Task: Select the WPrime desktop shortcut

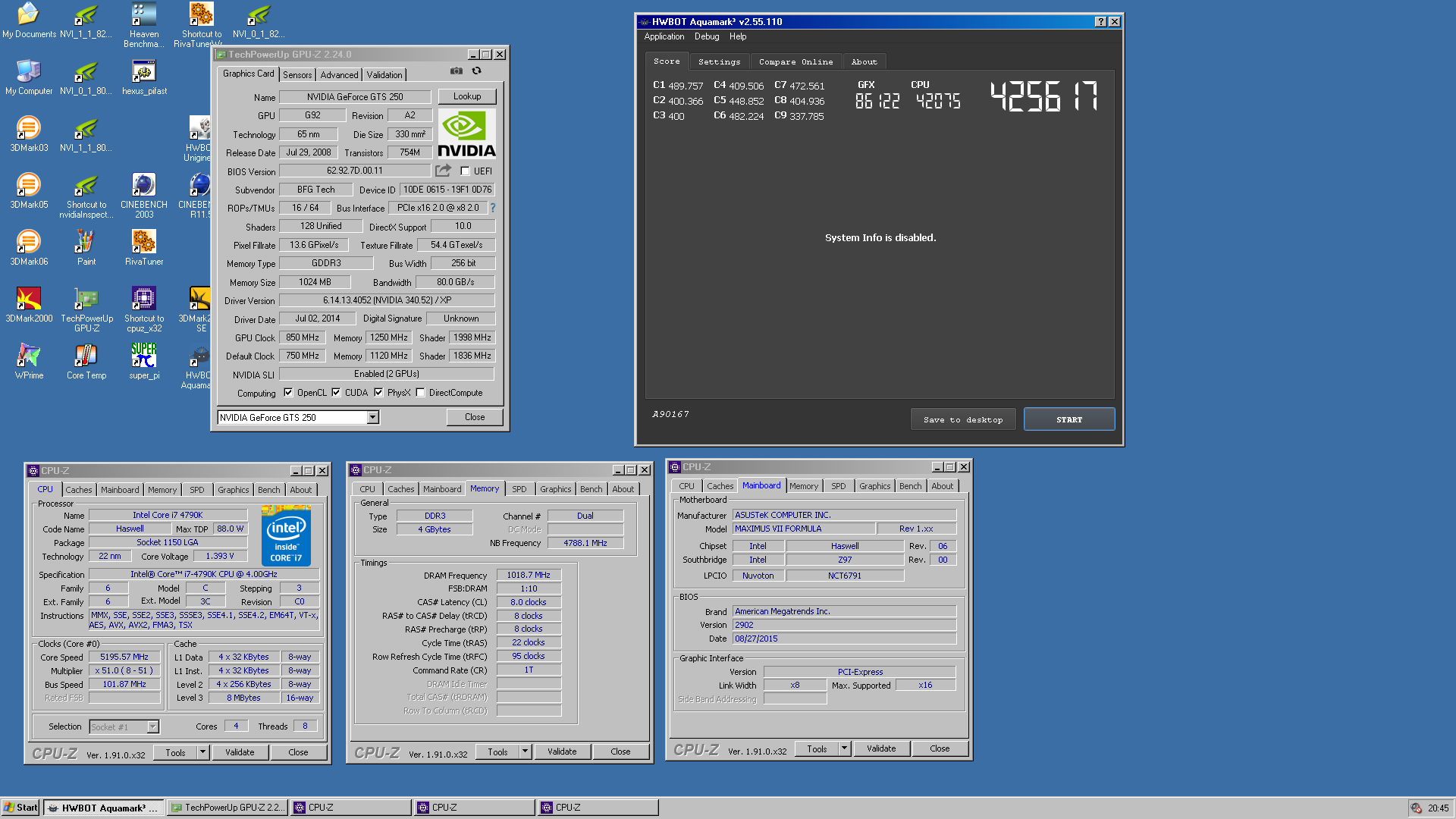Action: 29,362
